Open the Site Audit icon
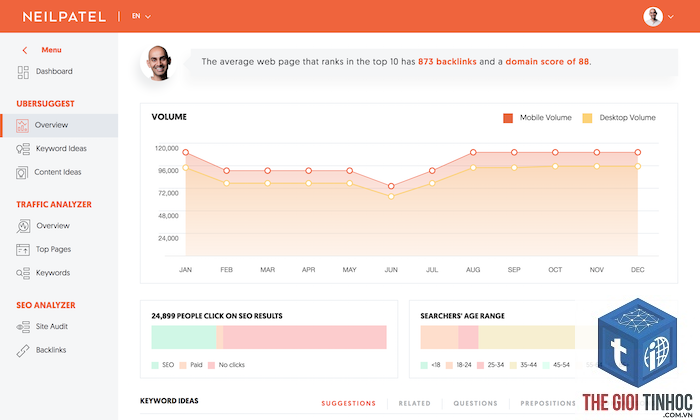 click(x=23, y=327)
